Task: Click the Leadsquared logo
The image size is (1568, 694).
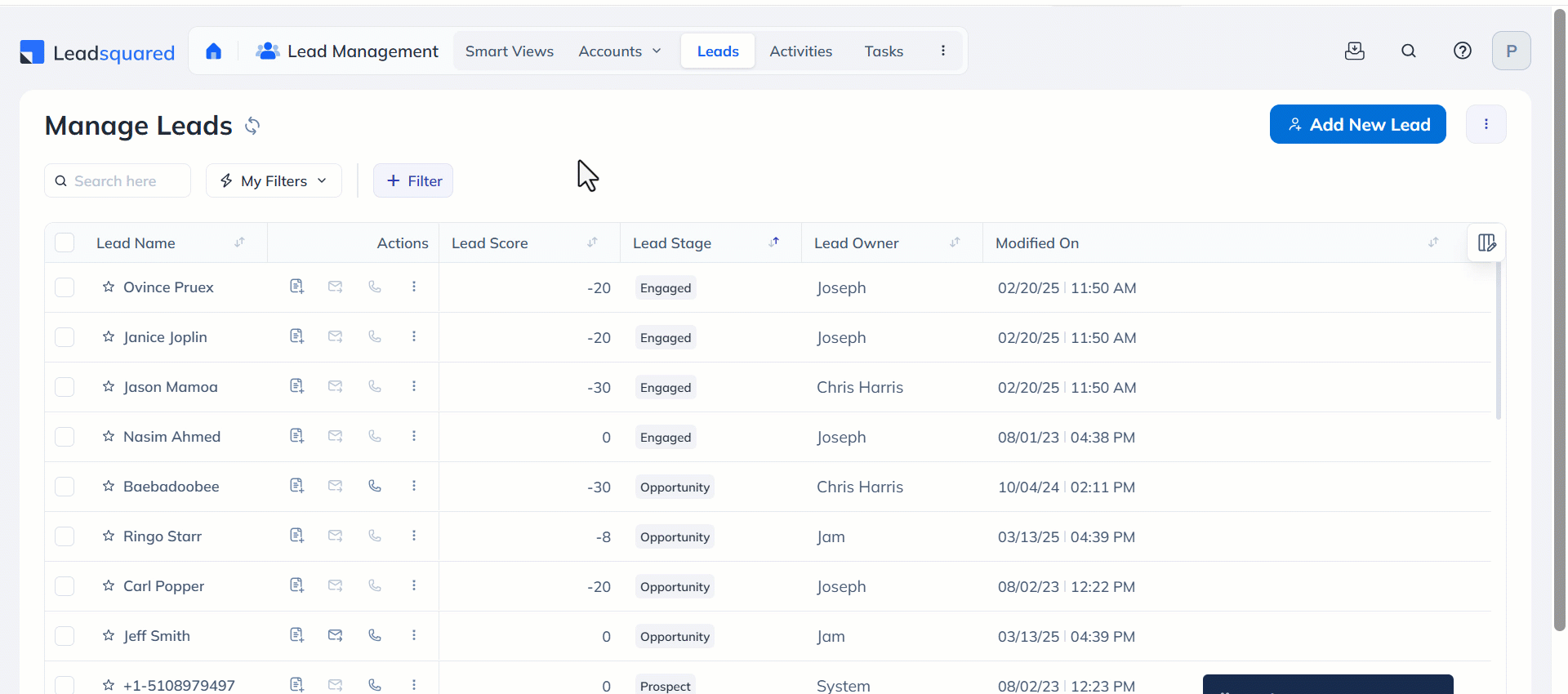Action: coord(97,53)
